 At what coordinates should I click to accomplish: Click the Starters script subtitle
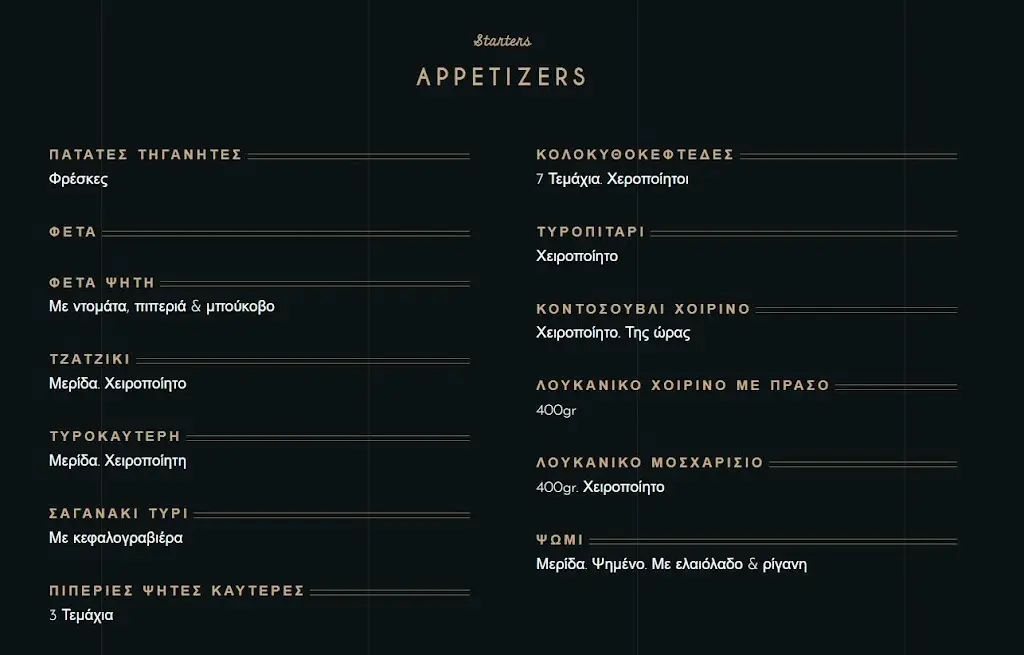(x=502, y=41)
